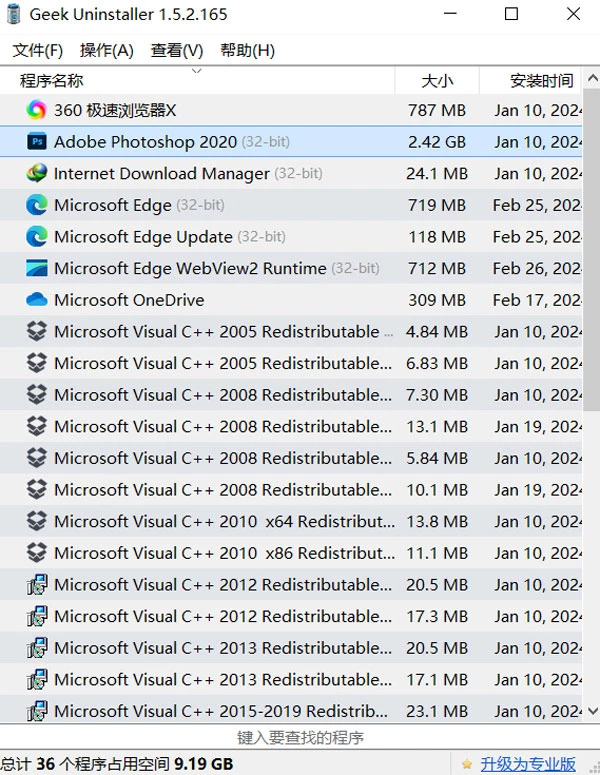This screenshot has width=600, height=775.
Task: Click the box icon of the 7.30 MB Visual C++ 2008 entry
Action: coord(37,394)
